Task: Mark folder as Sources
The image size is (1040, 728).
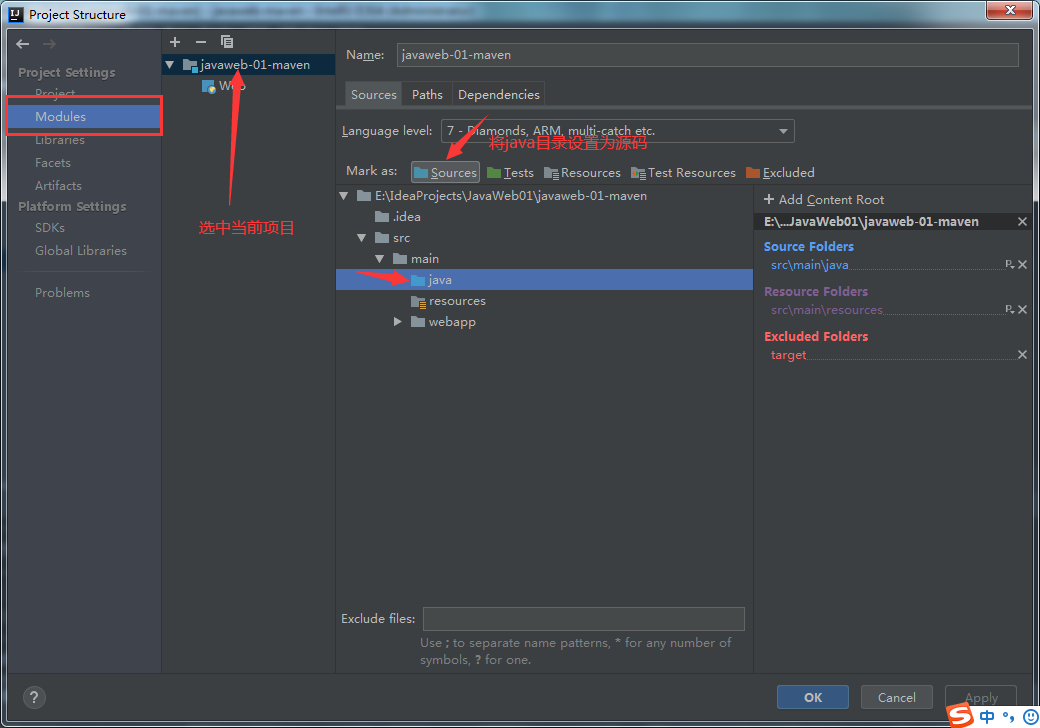Action: [445, 172]
